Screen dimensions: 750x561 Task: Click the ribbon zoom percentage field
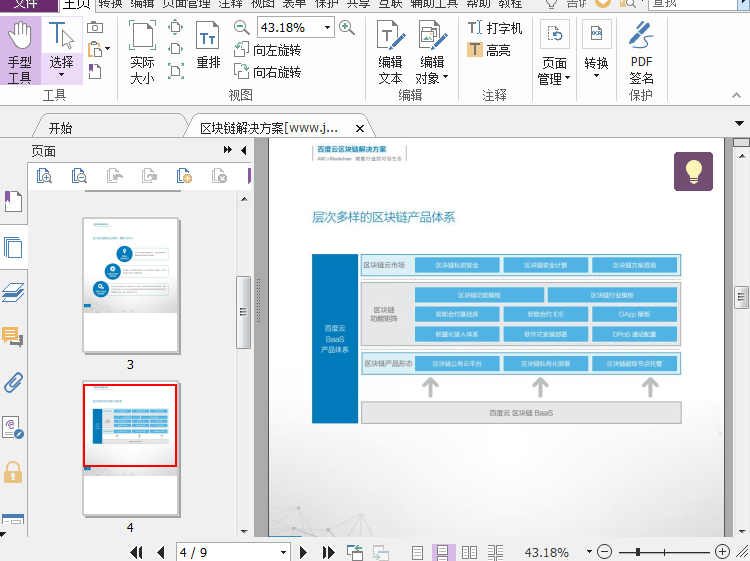pyautogui.click(x=289, y=28)
